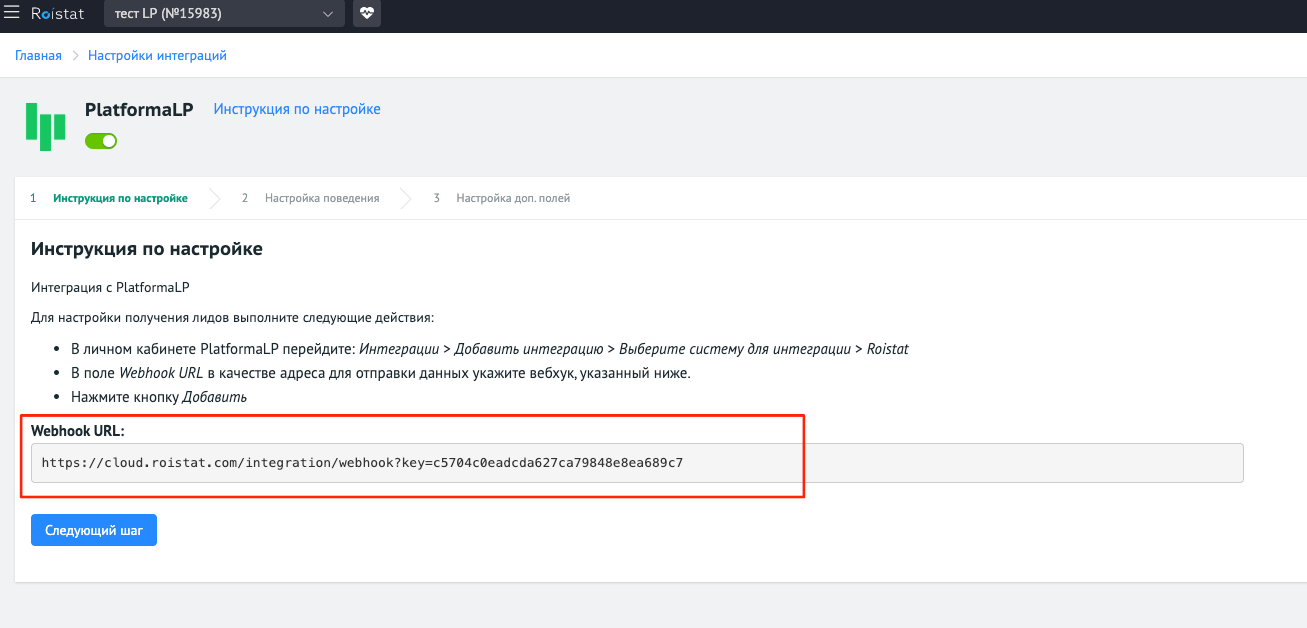Viewport: 1307px width, 628px height.
Task: Click the PlatformaLP title text
Action: coord(139,110)
